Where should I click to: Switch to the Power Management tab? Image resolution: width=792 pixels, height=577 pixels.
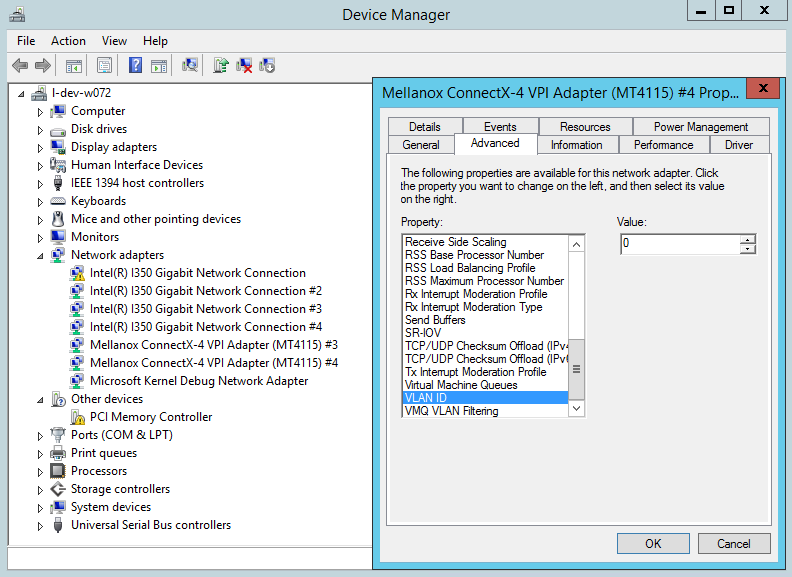coord(701,126)
